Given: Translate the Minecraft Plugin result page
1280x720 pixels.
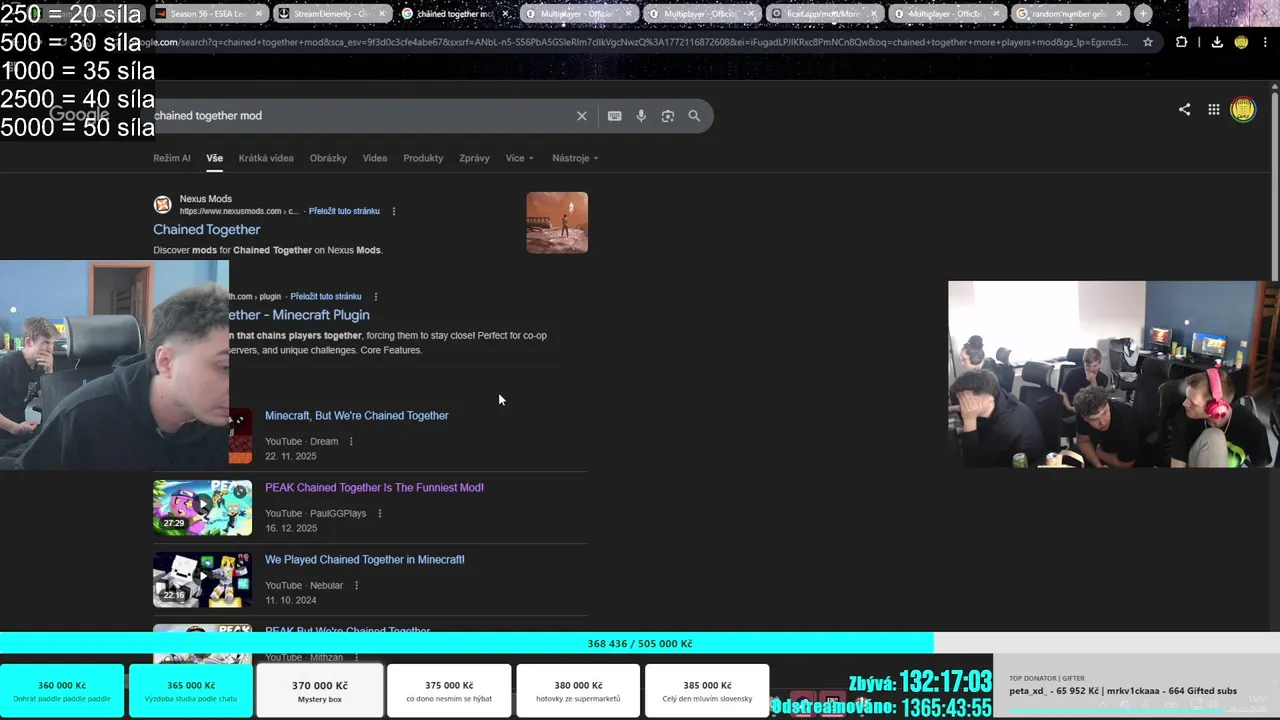Looking at the screenshot, I should [x=326, y=297].
